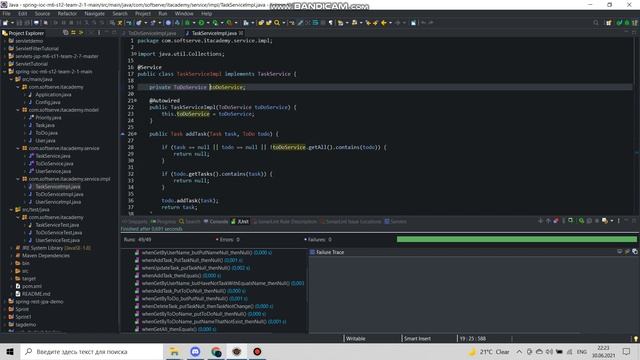Click Previous Failure arrow in JUnit view
640x360 pixels.
549,221
